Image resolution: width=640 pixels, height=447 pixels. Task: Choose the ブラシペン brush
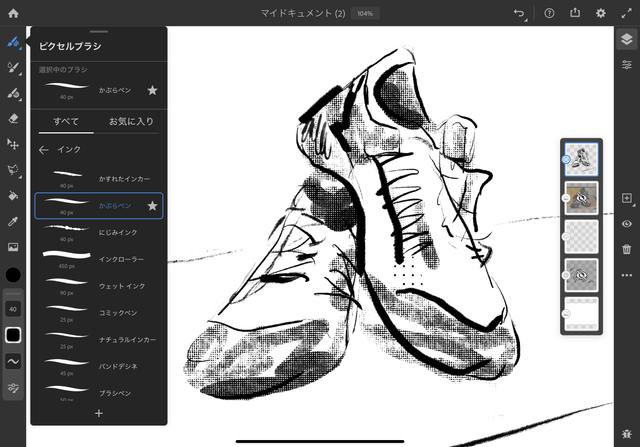pos(99,393)
